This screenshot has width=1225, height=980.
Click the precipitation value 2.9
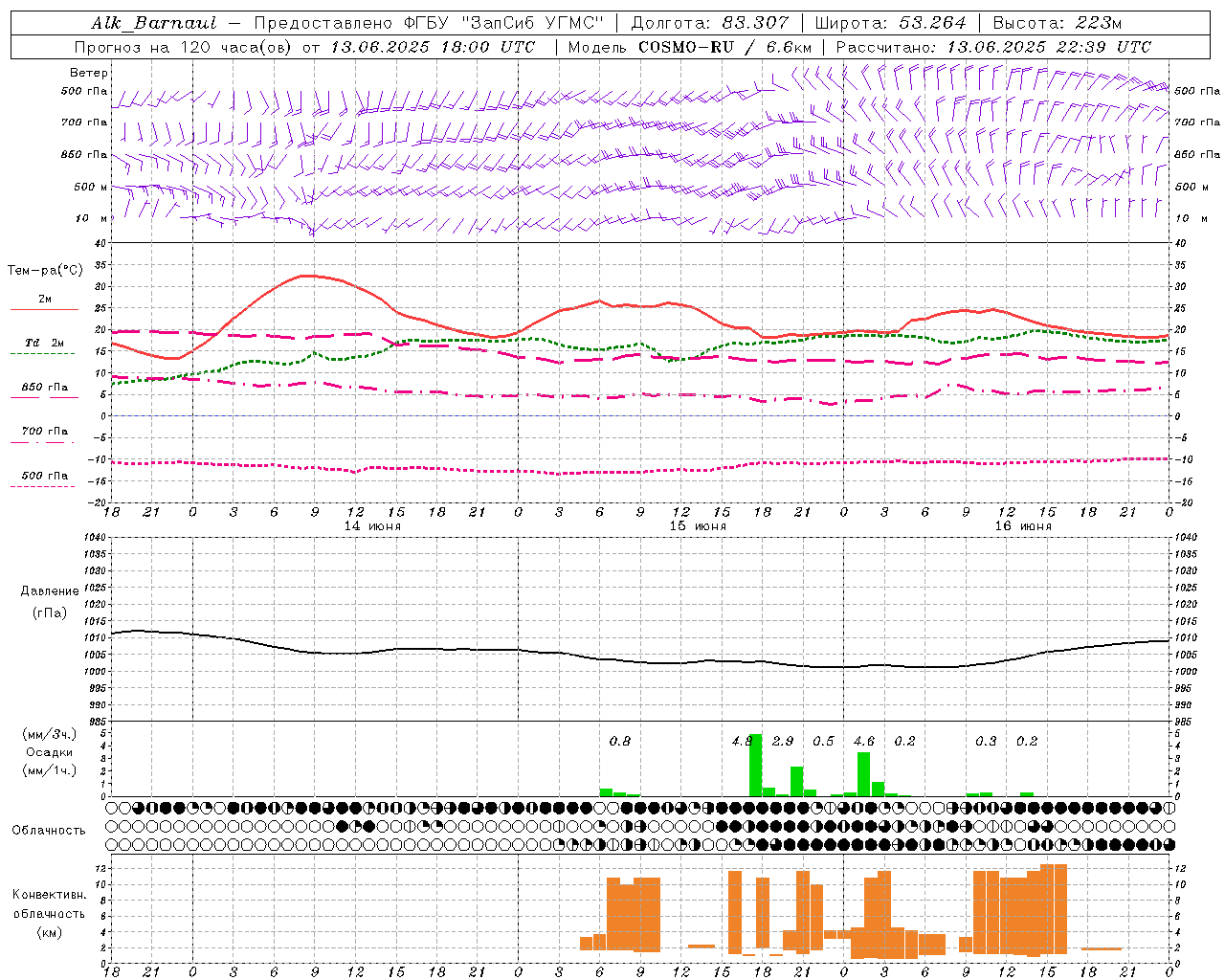coord(783,741)
